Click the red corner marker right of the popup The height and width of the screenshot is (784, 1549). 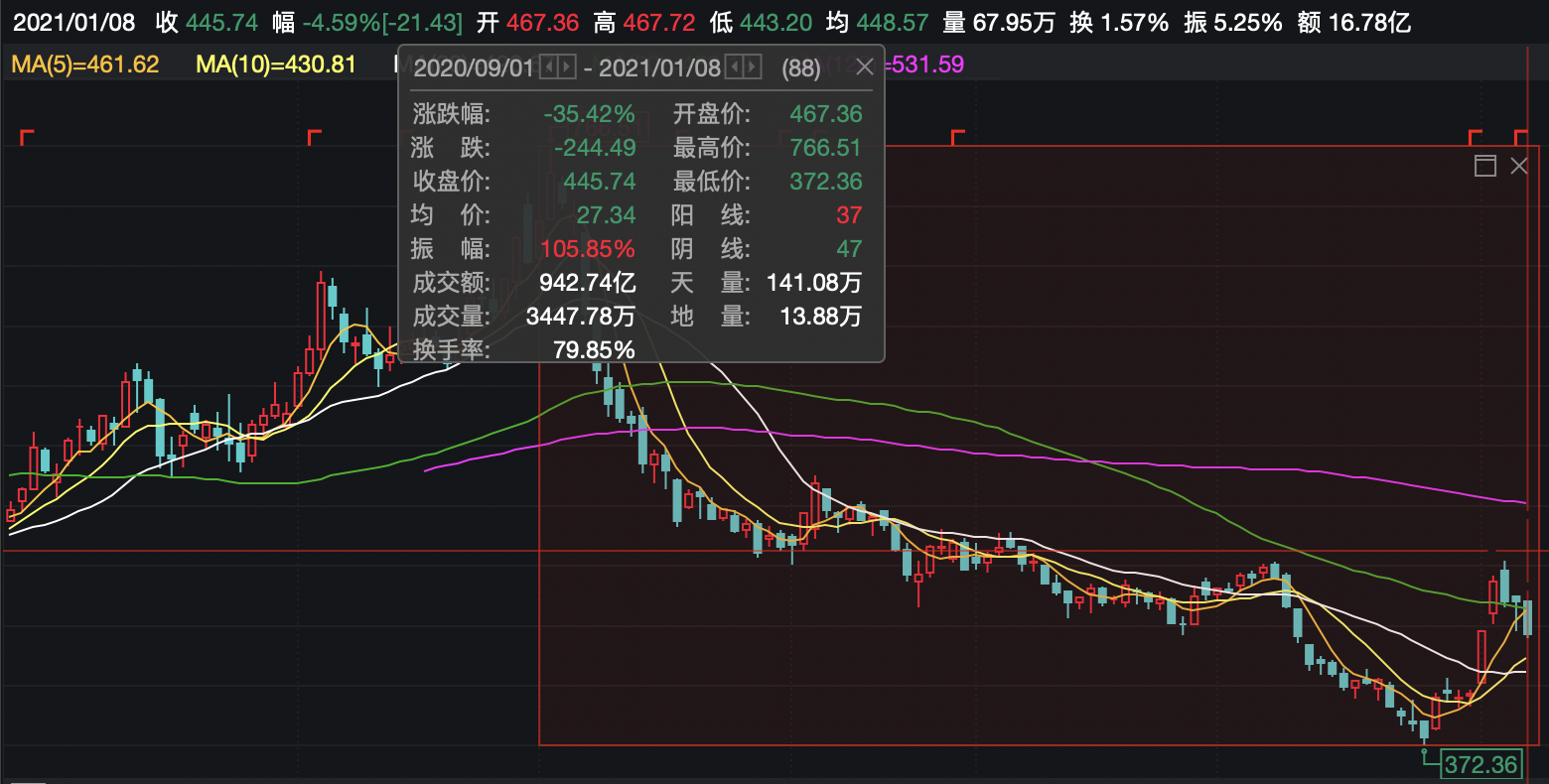tap(957, 136)
